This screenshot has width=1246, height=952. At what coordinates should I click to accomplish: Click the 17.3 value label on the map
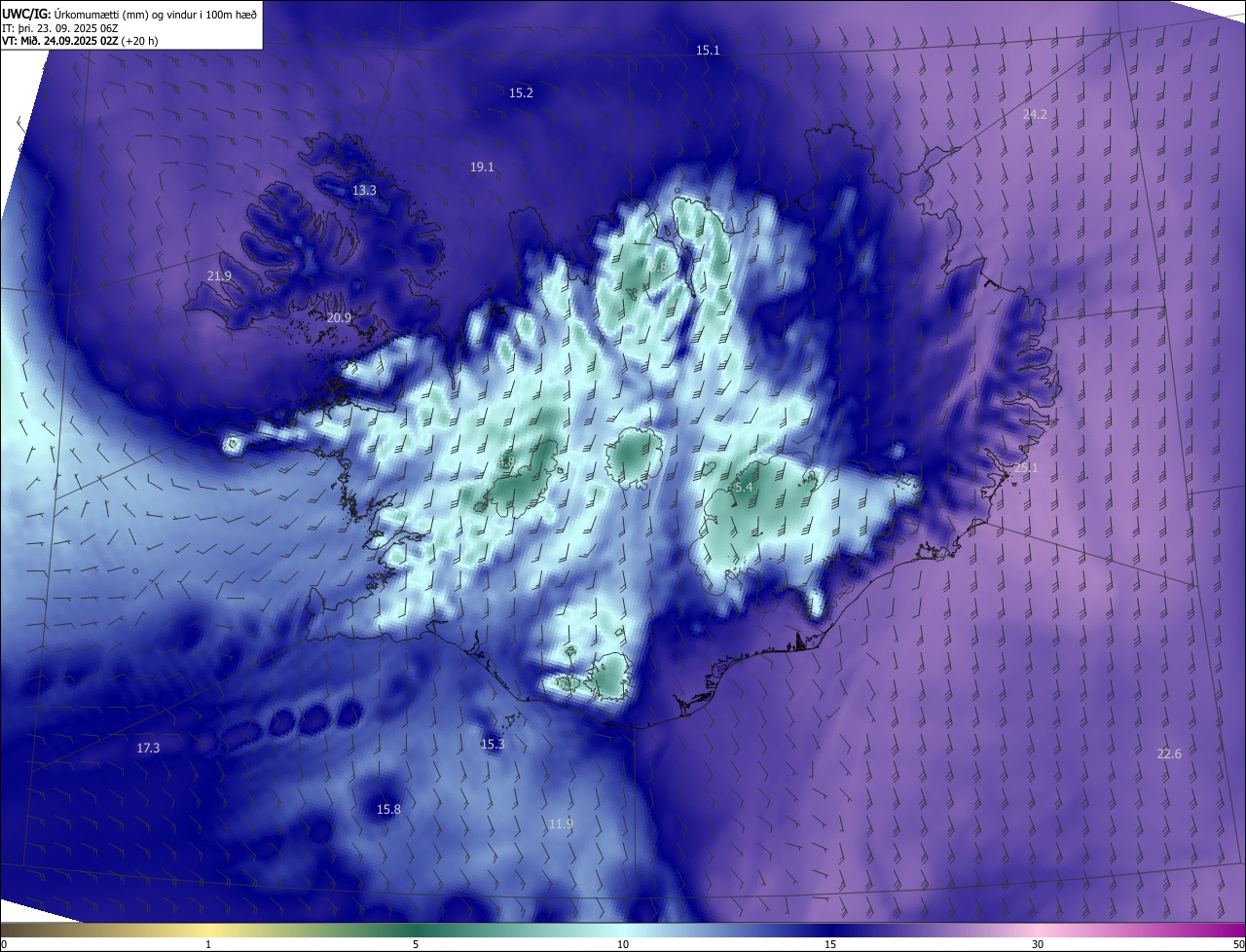pos(148,748)
